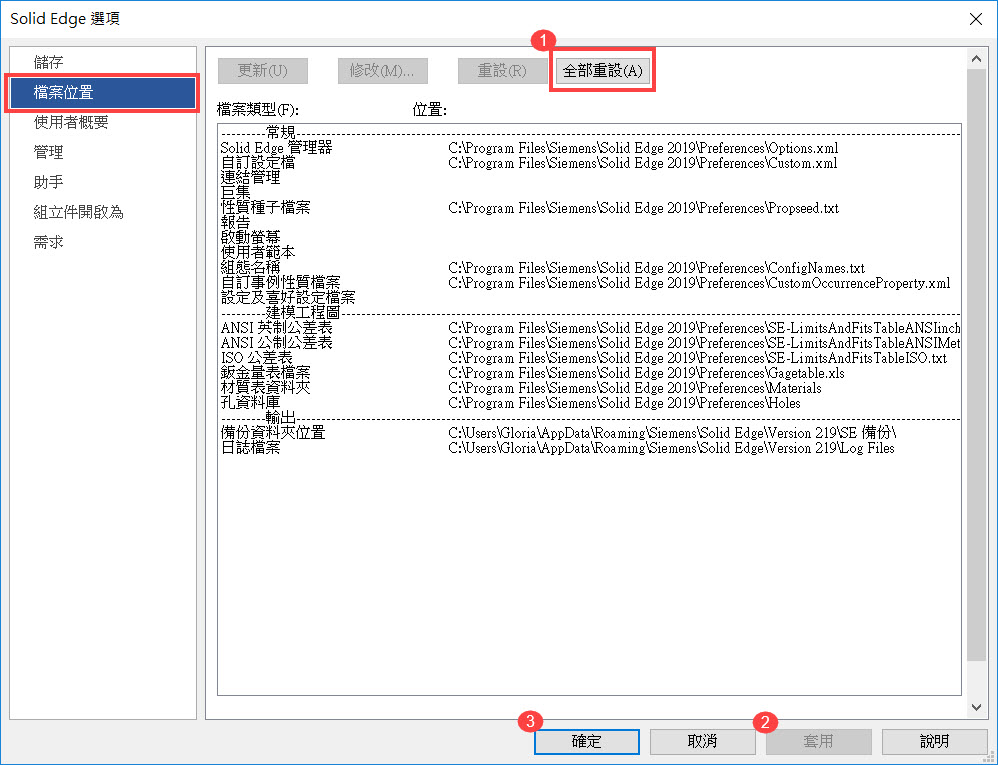Choose the 性質種子檔案 row
This screenshot has height=765, width=998.
tap(265, 208)
